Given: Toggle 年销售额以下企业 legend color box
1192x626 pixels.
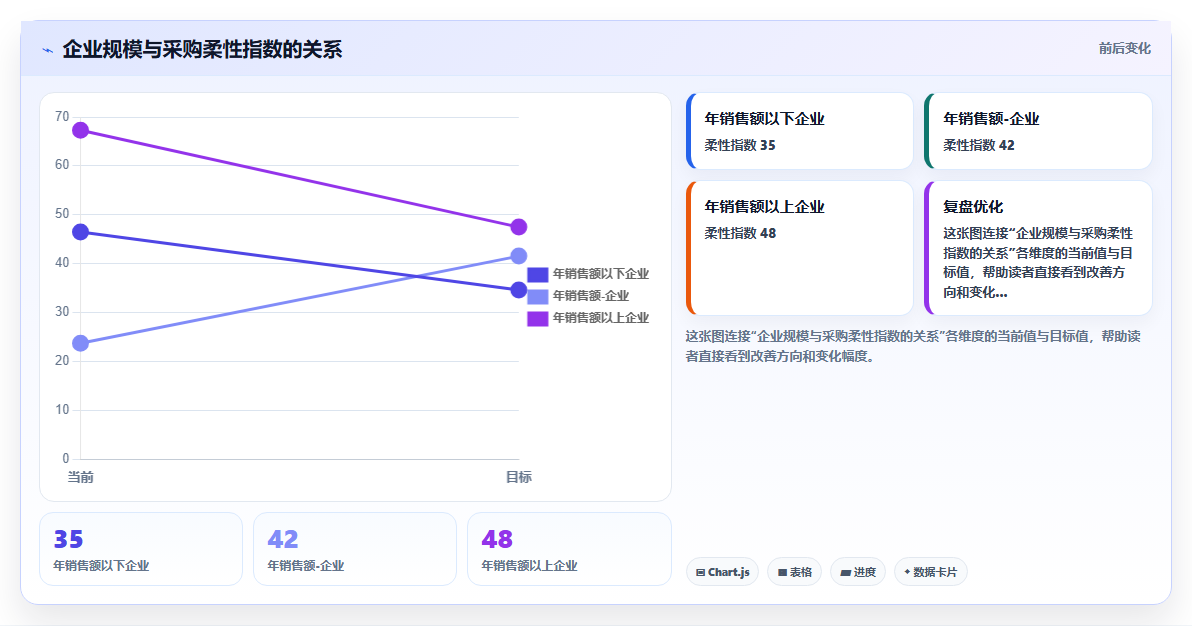Looking at the screenshot, I should point(537,275).
